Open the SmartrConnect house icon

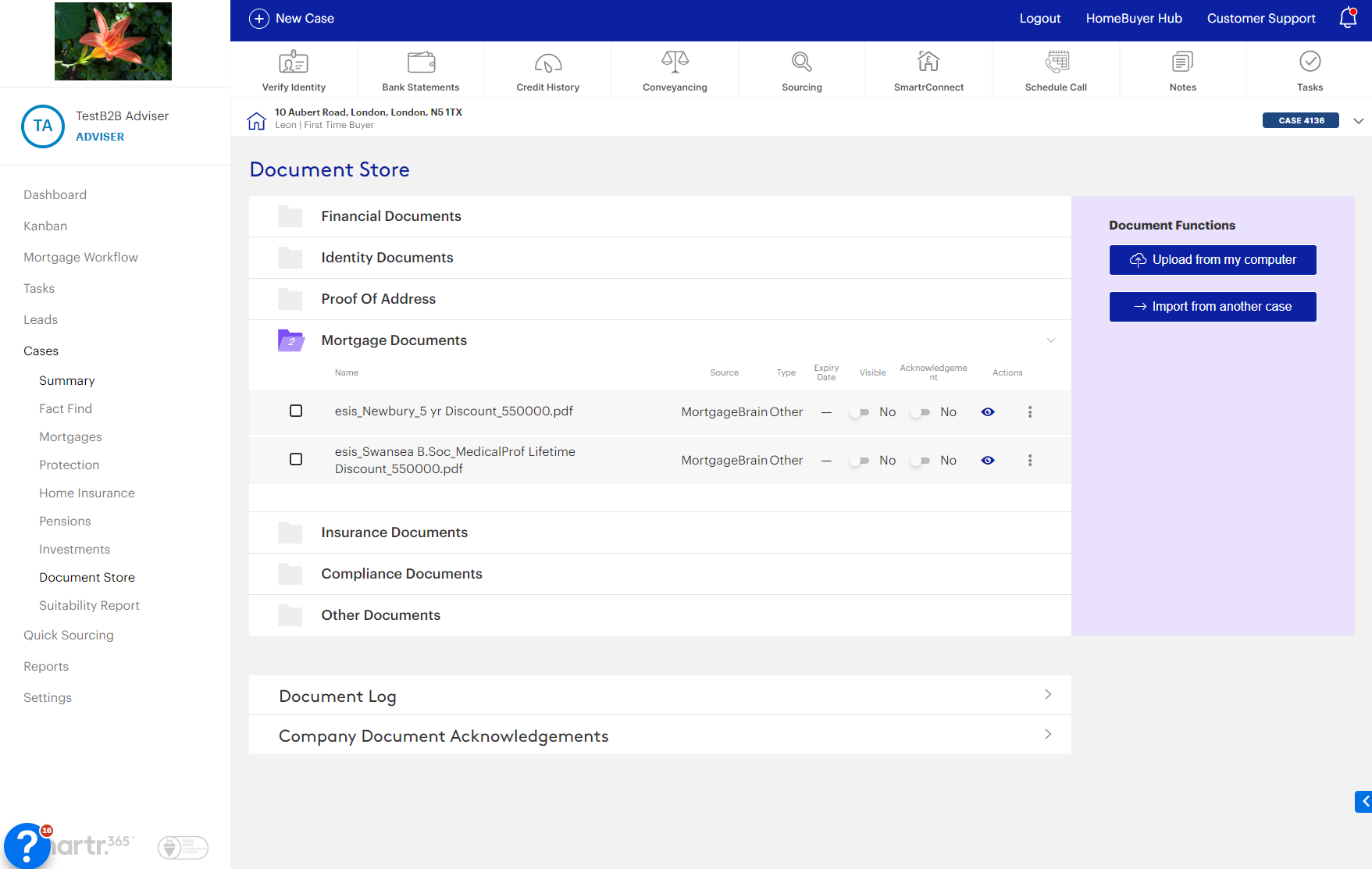[x=928, y=62]
